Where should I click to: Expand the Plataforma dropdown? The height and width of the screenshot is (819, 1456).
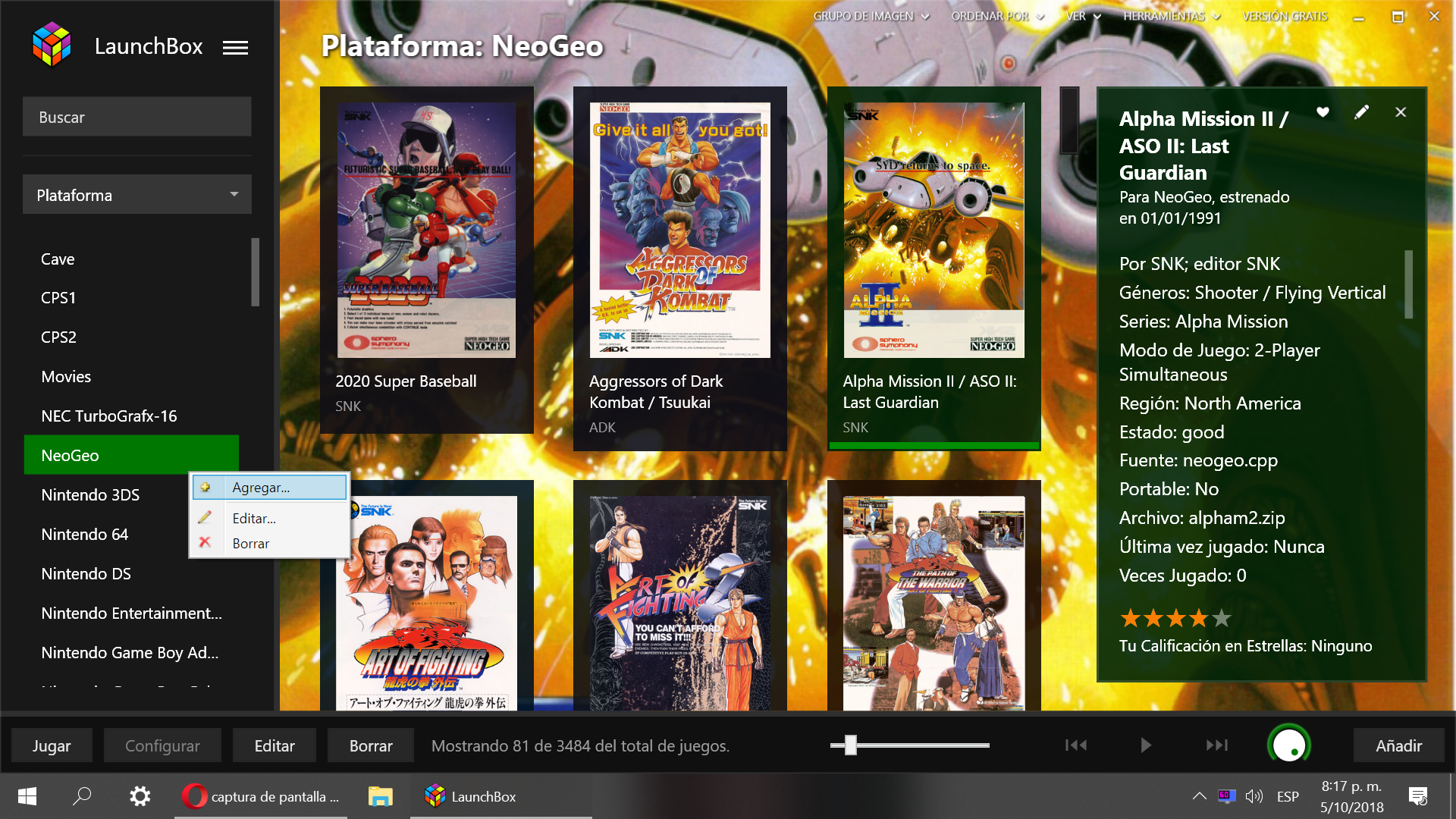pyautogui.click(x=136, y=195)
